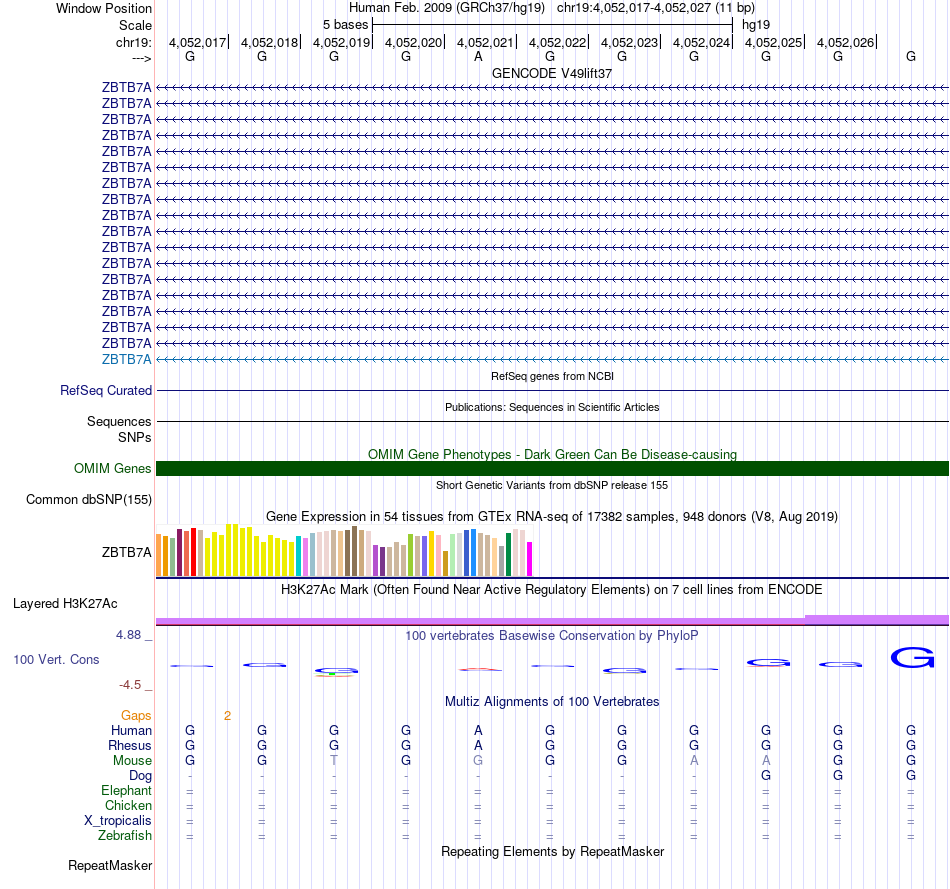Click the A base in the reference sequence
950x889 pixels.
[x=478, y=56]
